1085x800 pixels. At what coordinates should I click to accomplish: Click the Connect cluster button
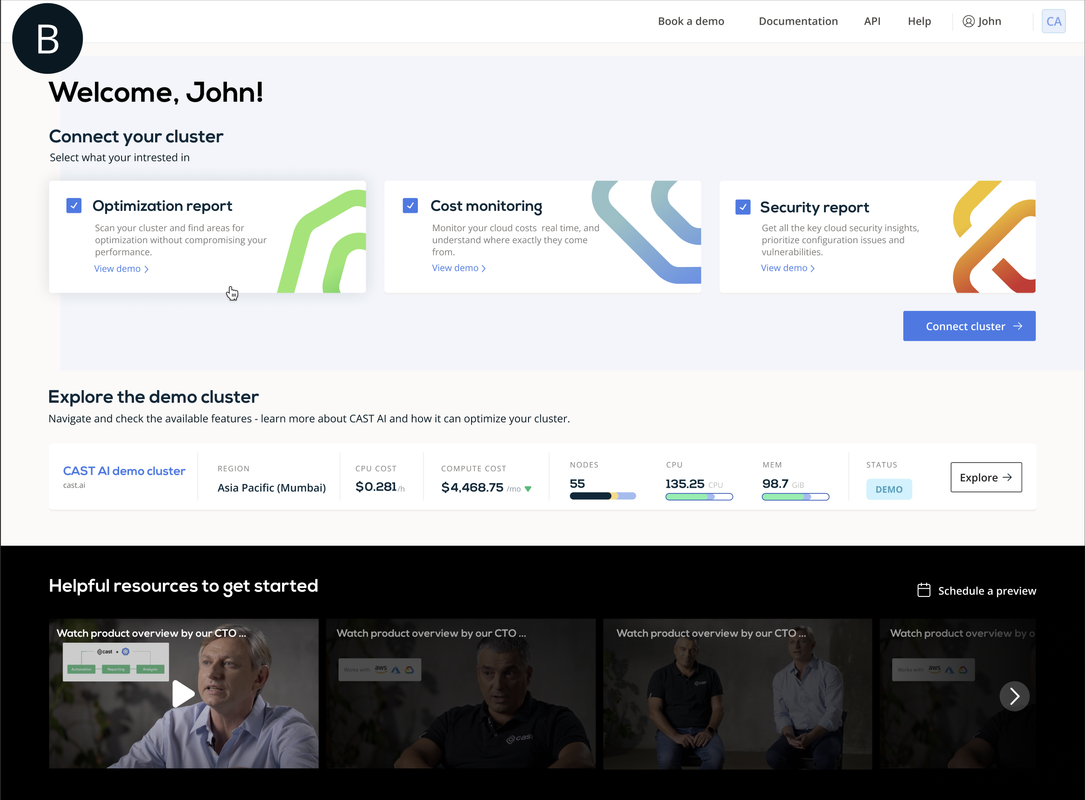969,326
